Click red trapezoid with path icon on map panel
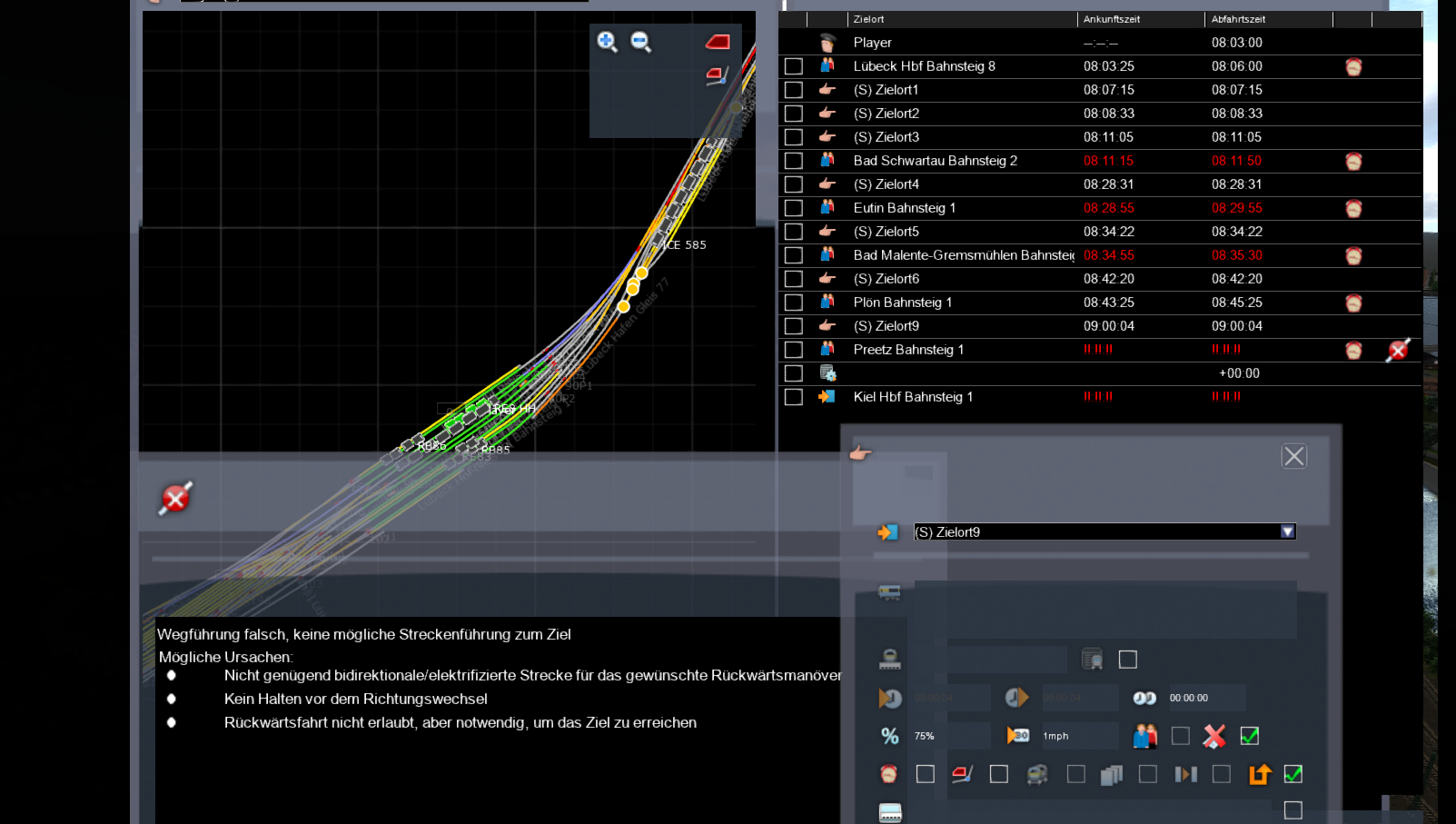Screen dimensions: 1456x824 pos(717,75)
